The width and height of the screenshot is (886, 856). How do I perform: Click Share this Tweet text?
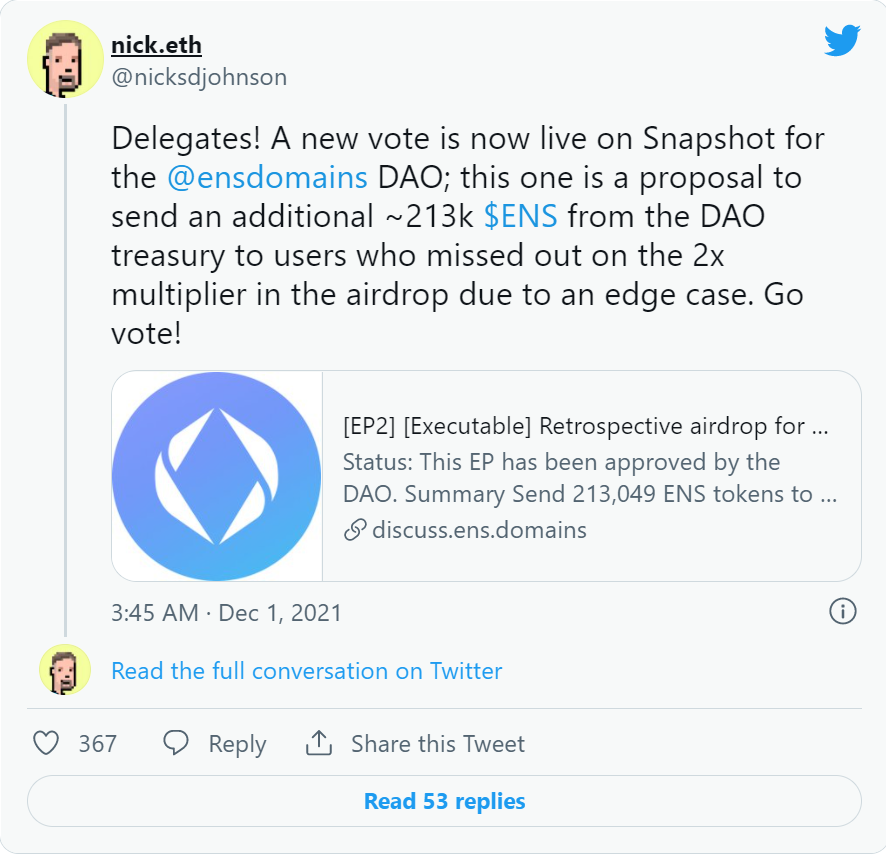pyautogui.click(x=438, y=744)
